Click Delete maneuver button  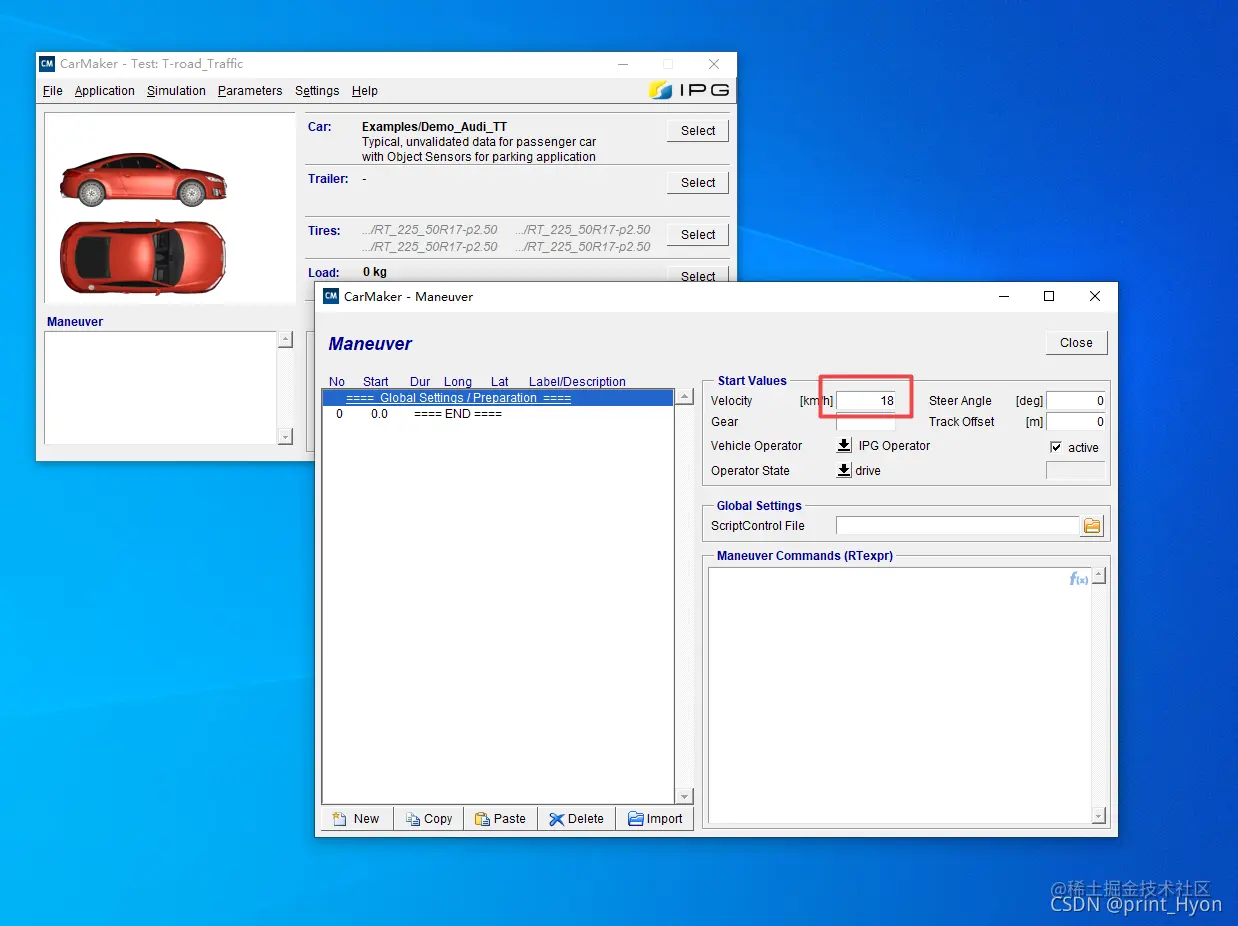[577, 818]
